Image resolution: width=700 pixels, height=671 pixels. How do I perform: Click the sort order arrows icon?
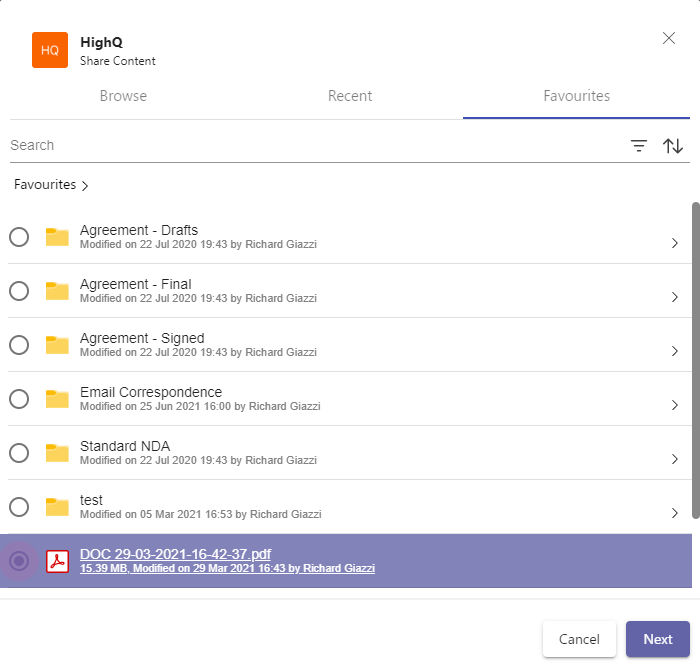pyautogui.click(x=673, y=146)
